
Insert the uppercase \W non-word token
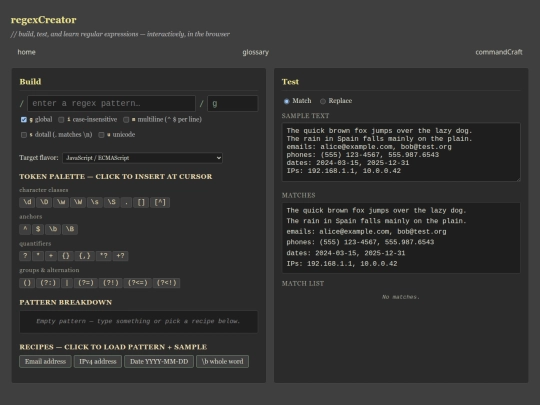[x=78, y=202]
